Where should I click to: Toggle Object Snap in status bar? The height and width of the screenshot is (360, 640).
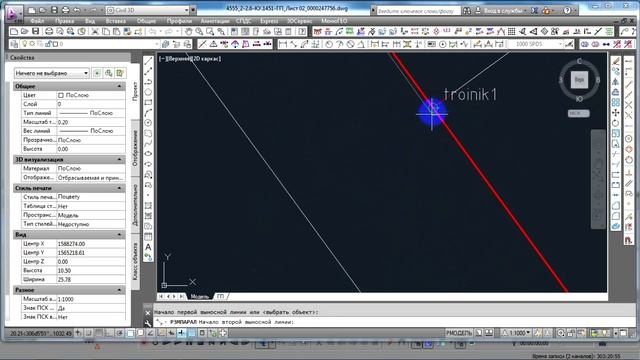(130, 333)
